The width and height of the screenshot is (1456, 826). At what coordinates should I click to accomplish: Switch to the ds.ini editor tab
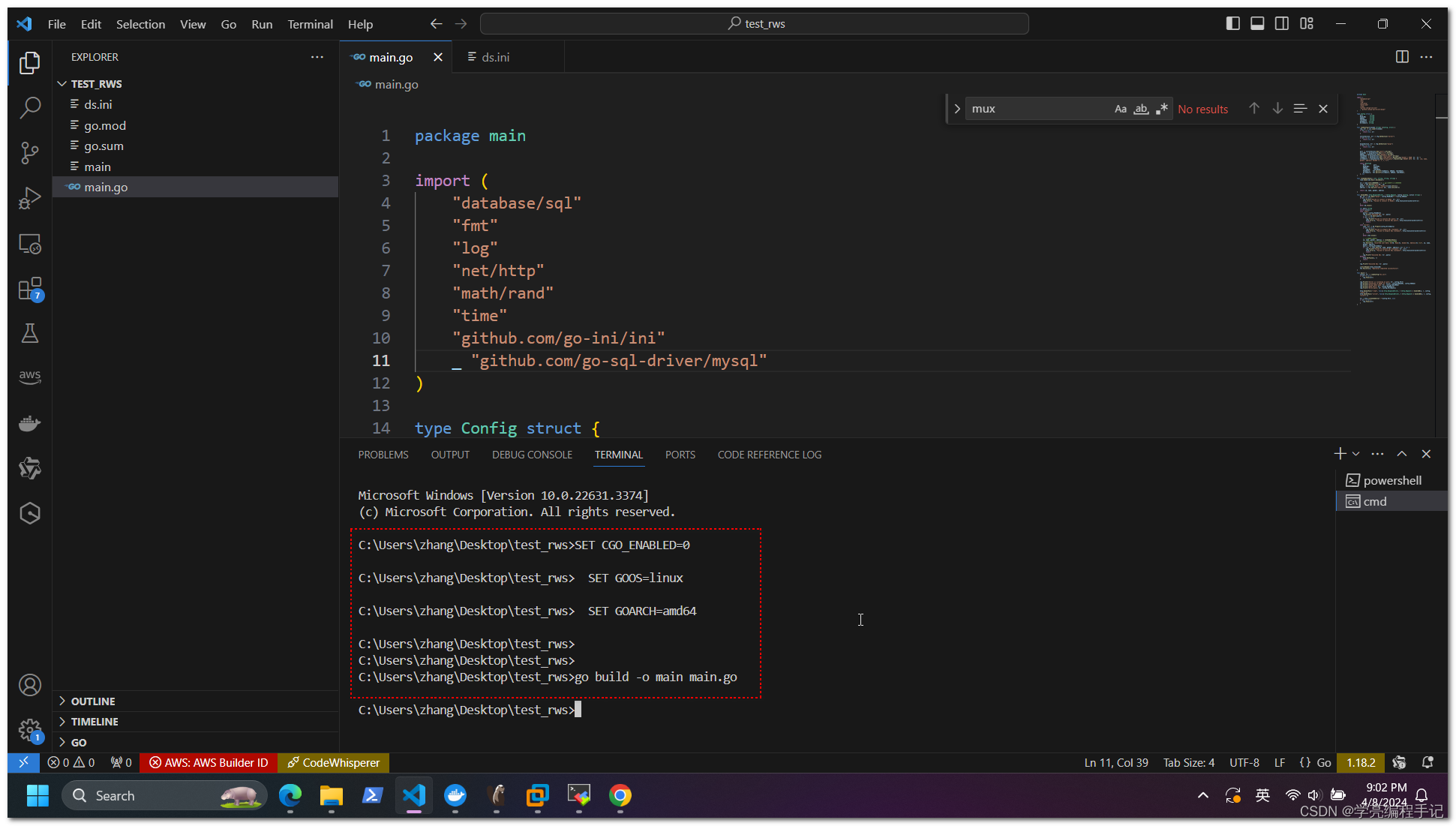click(495, 57)
